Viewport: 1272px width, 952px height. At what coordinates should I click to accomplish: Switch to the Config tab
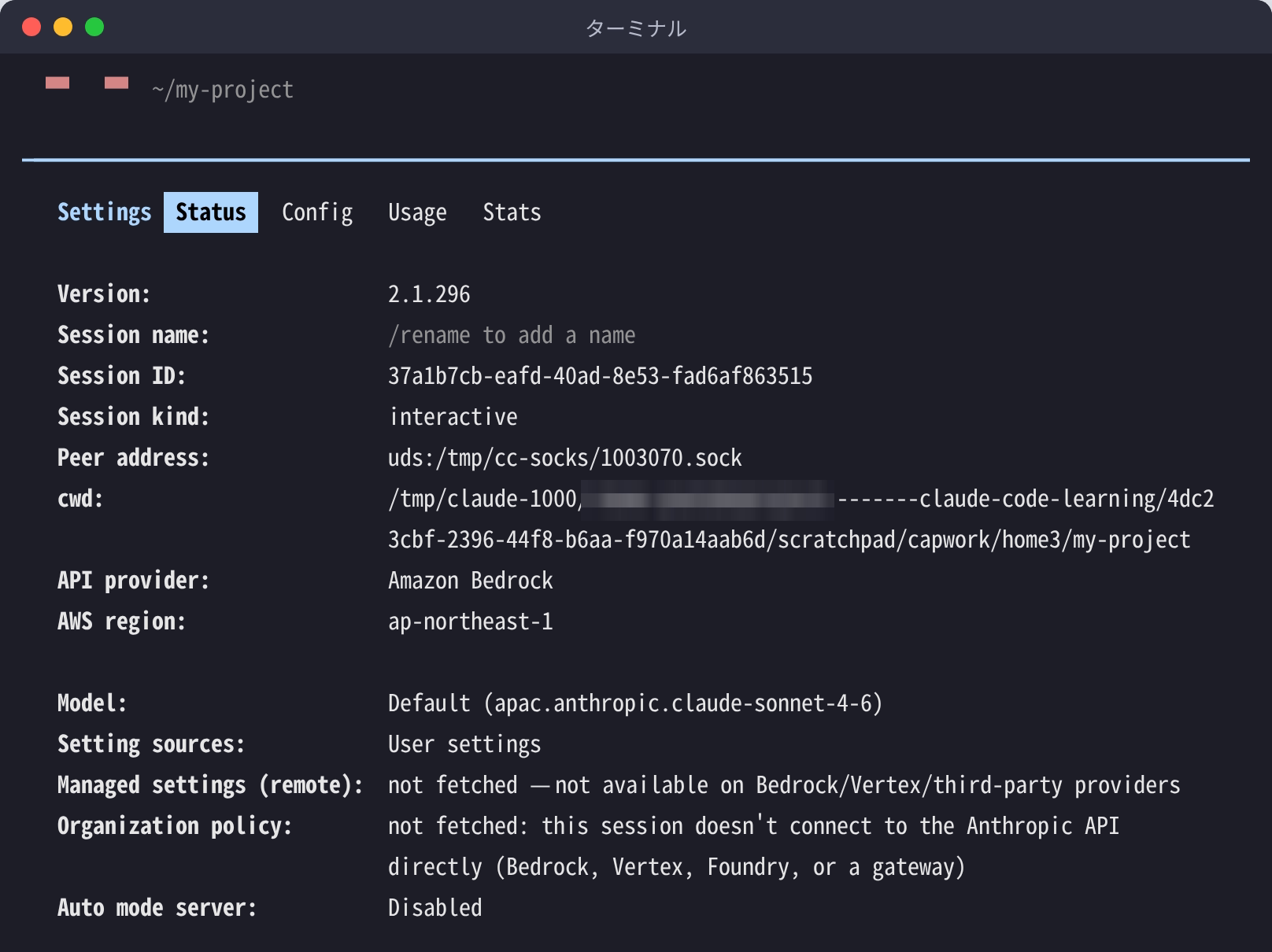[317, 212]
